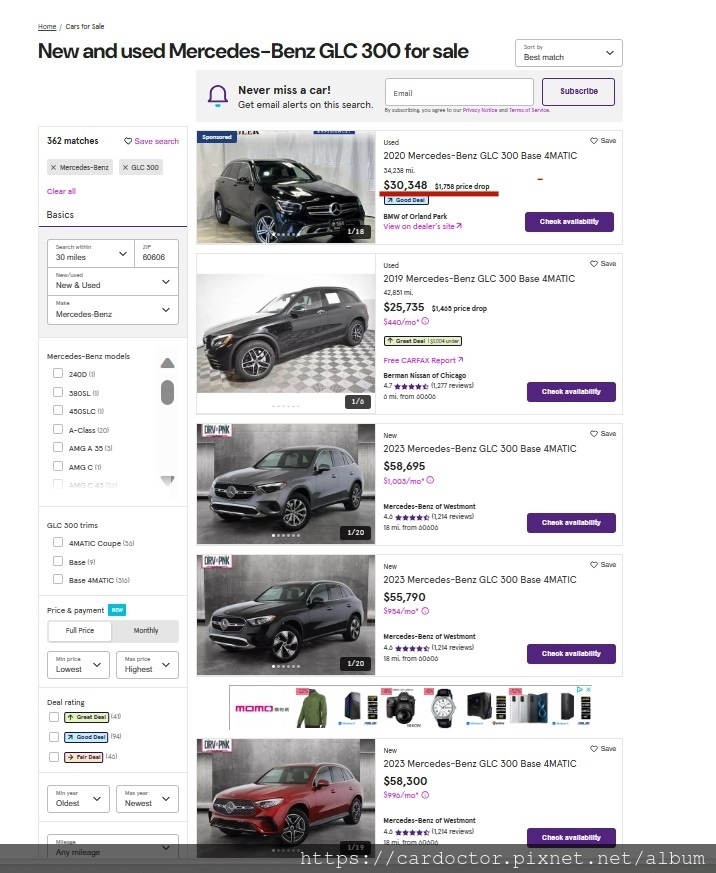Click the Email input field
The image size is (716, 873).
point(459,92)
